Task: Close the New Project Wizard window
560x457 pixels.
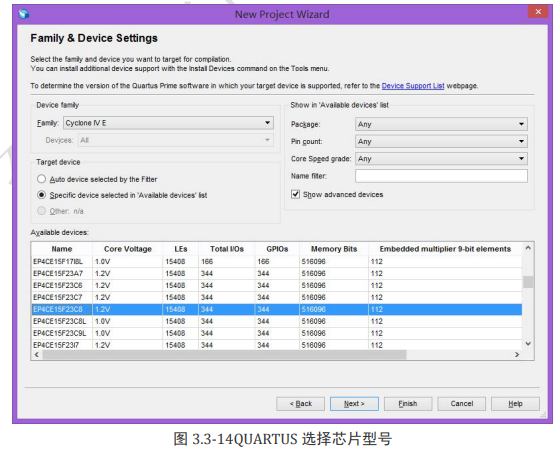Action: (x=538, y=11)
